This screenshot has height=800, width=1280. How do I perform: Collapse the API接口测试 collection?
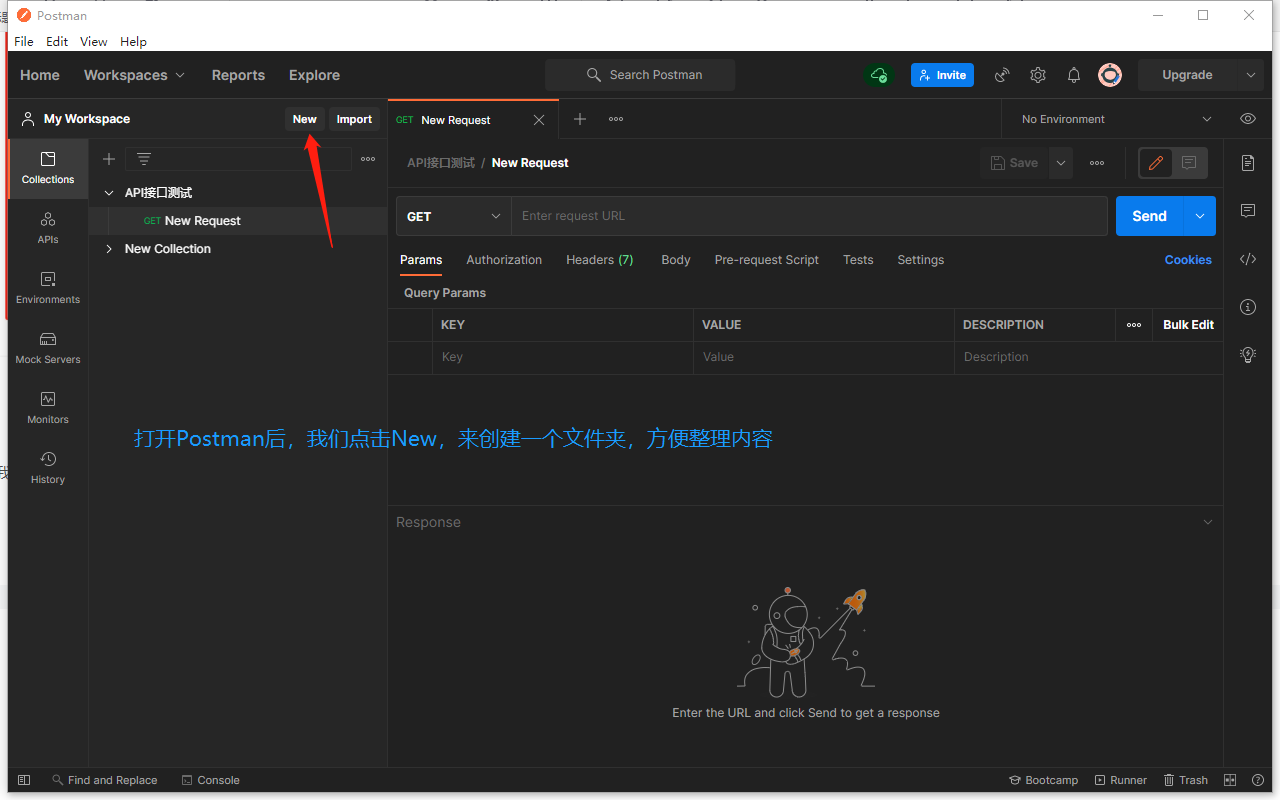109,193
